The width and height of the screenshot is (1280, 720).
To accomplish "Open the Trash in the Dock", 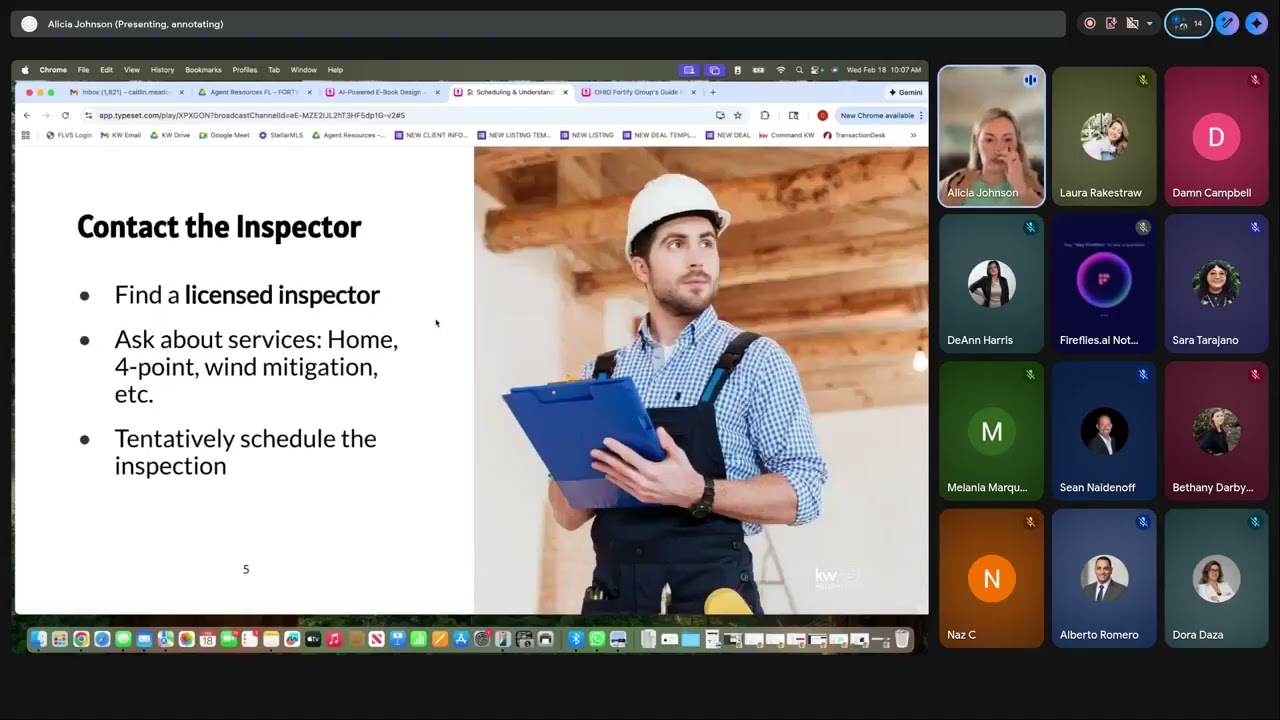I will pos(902,639).
